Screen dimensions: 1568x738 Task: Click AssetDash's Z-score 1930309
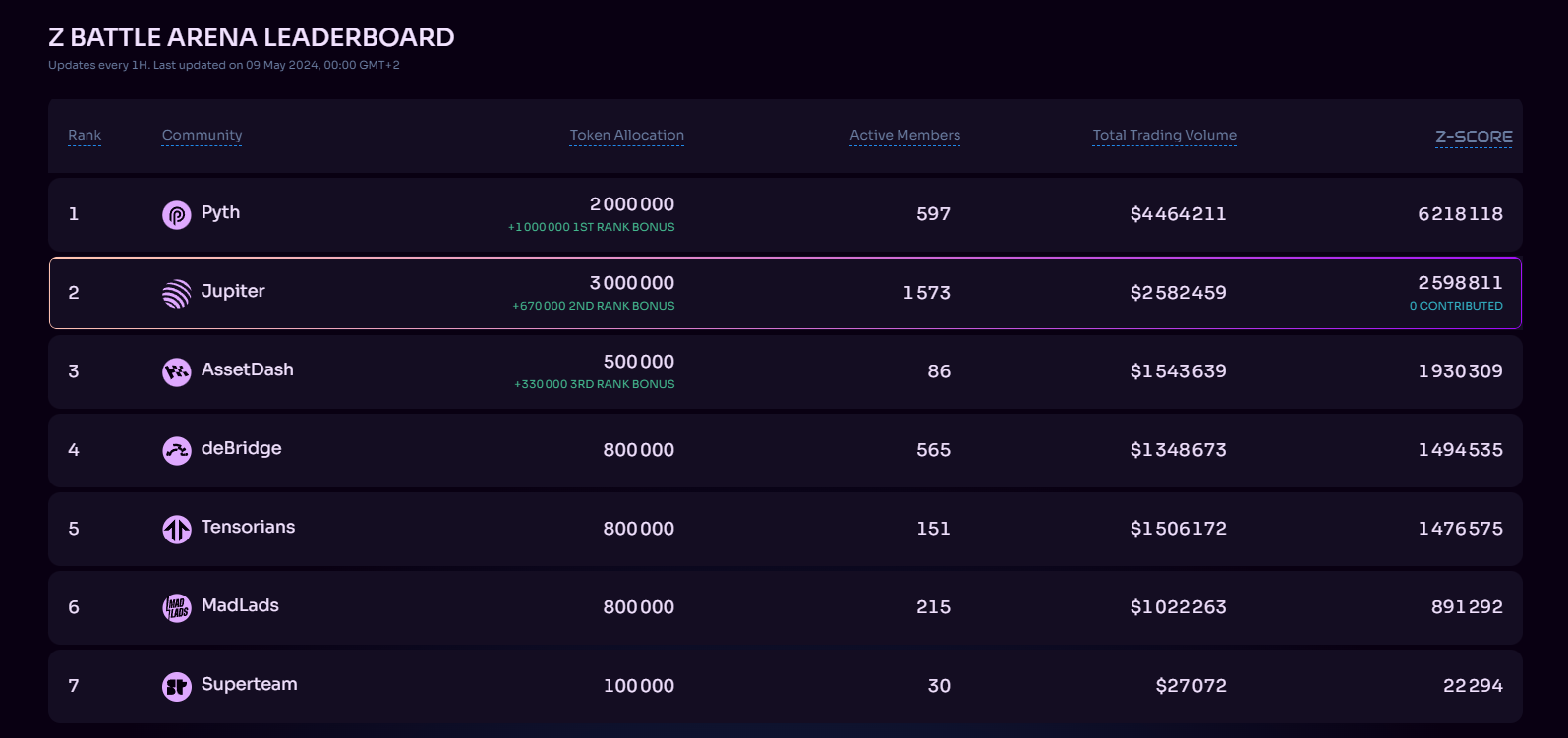[1460, 371]
